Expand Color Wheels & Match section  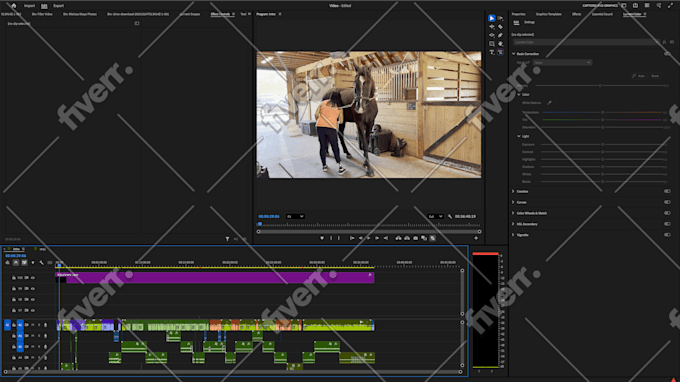coord(513,213)
